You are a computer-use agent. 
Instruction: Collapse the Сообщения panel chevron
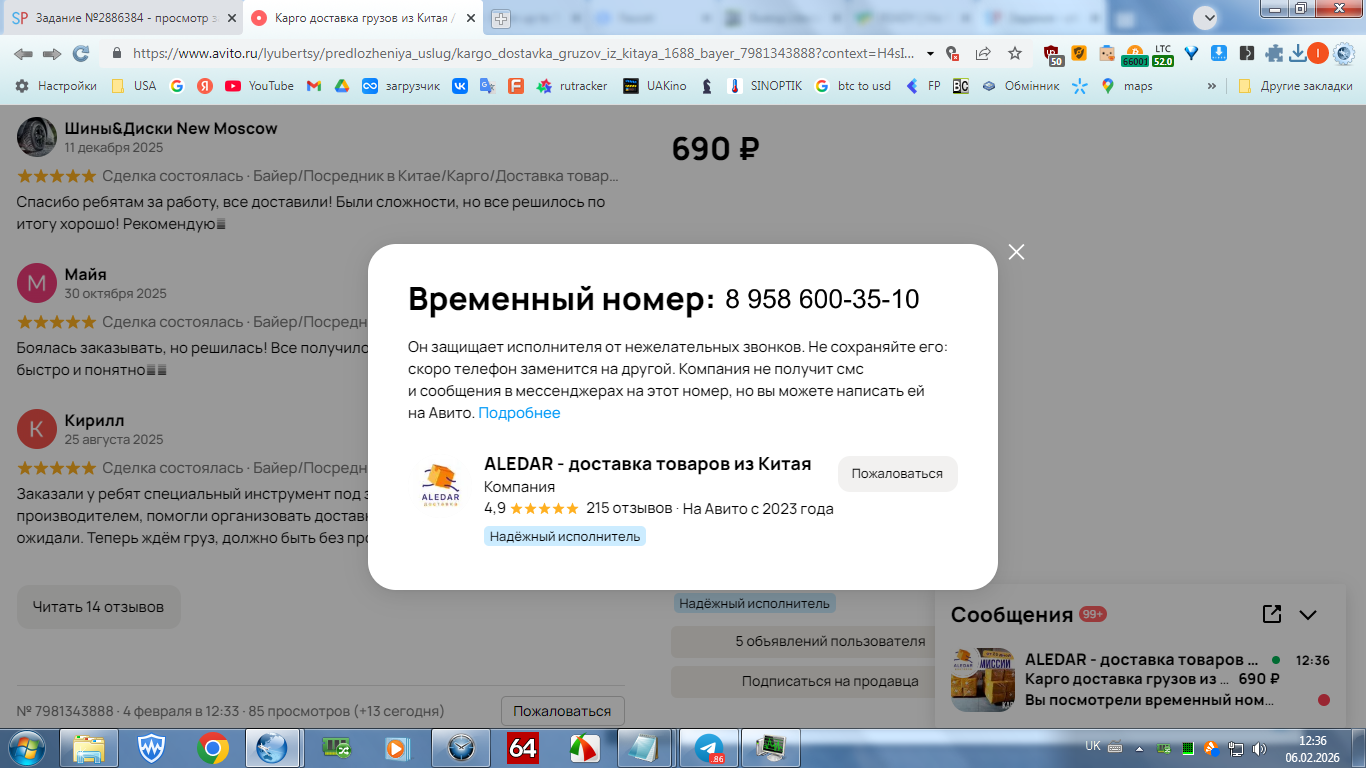pyautogui.click(x=1308, y=615)
